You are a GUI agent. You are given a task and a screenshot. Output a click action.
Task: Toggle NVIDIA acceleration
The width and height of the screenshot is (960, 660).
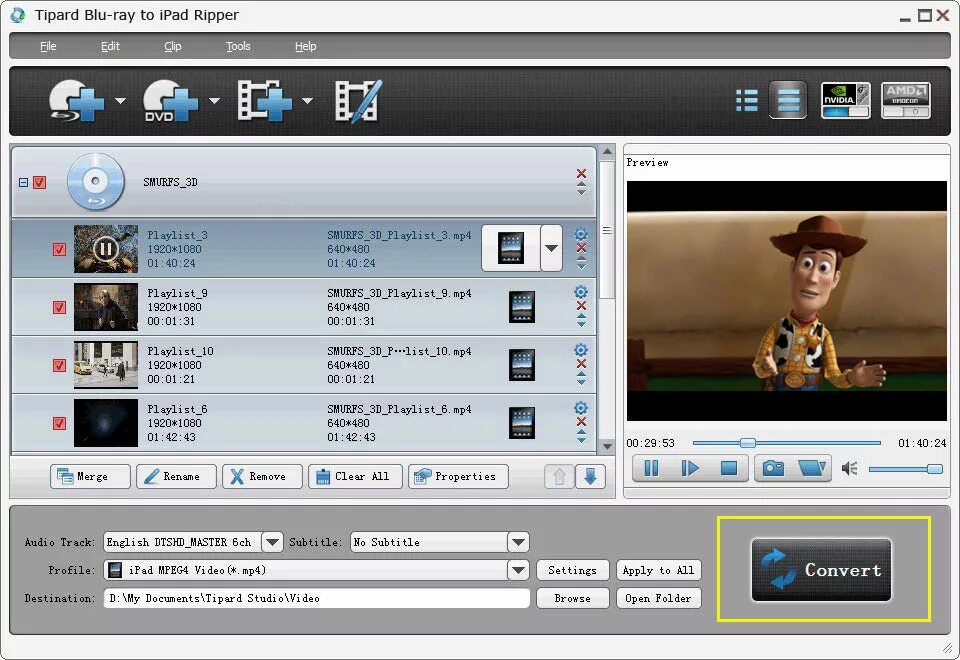point(846,100)
